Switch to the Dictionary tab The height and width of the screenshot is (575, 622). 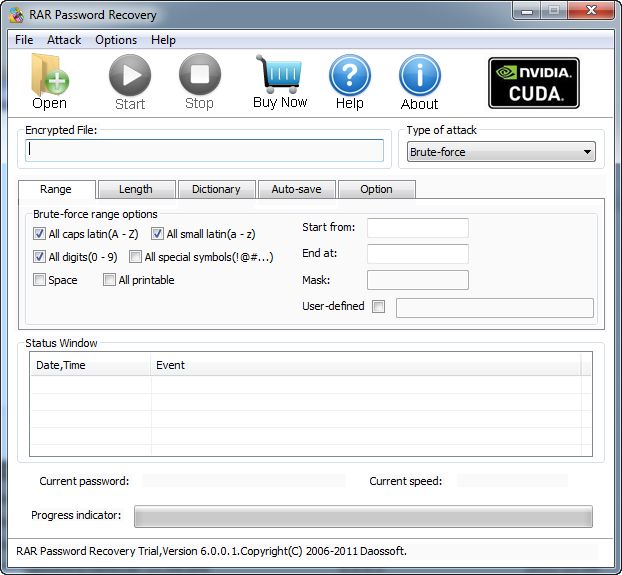point(216,189)
